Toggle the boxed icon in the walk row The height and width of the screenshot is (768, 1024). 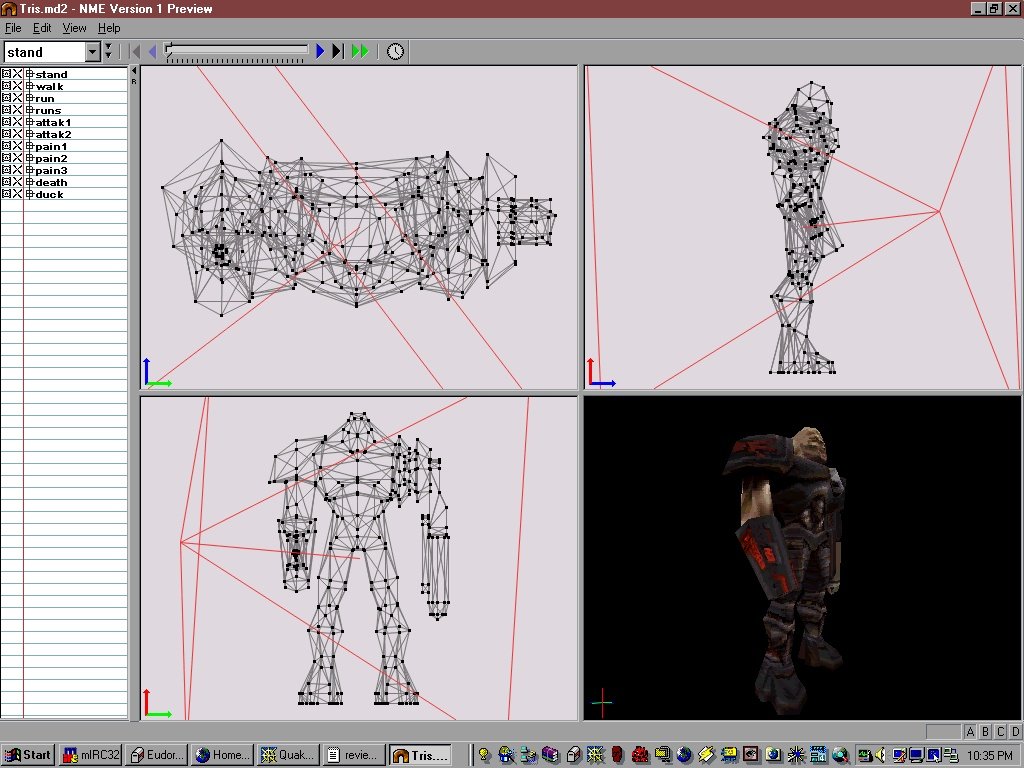pos(7,86)
